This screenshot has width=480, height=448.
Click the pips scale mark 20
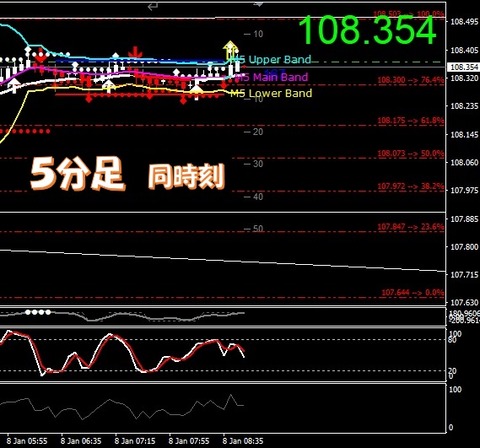pos(254,132)
